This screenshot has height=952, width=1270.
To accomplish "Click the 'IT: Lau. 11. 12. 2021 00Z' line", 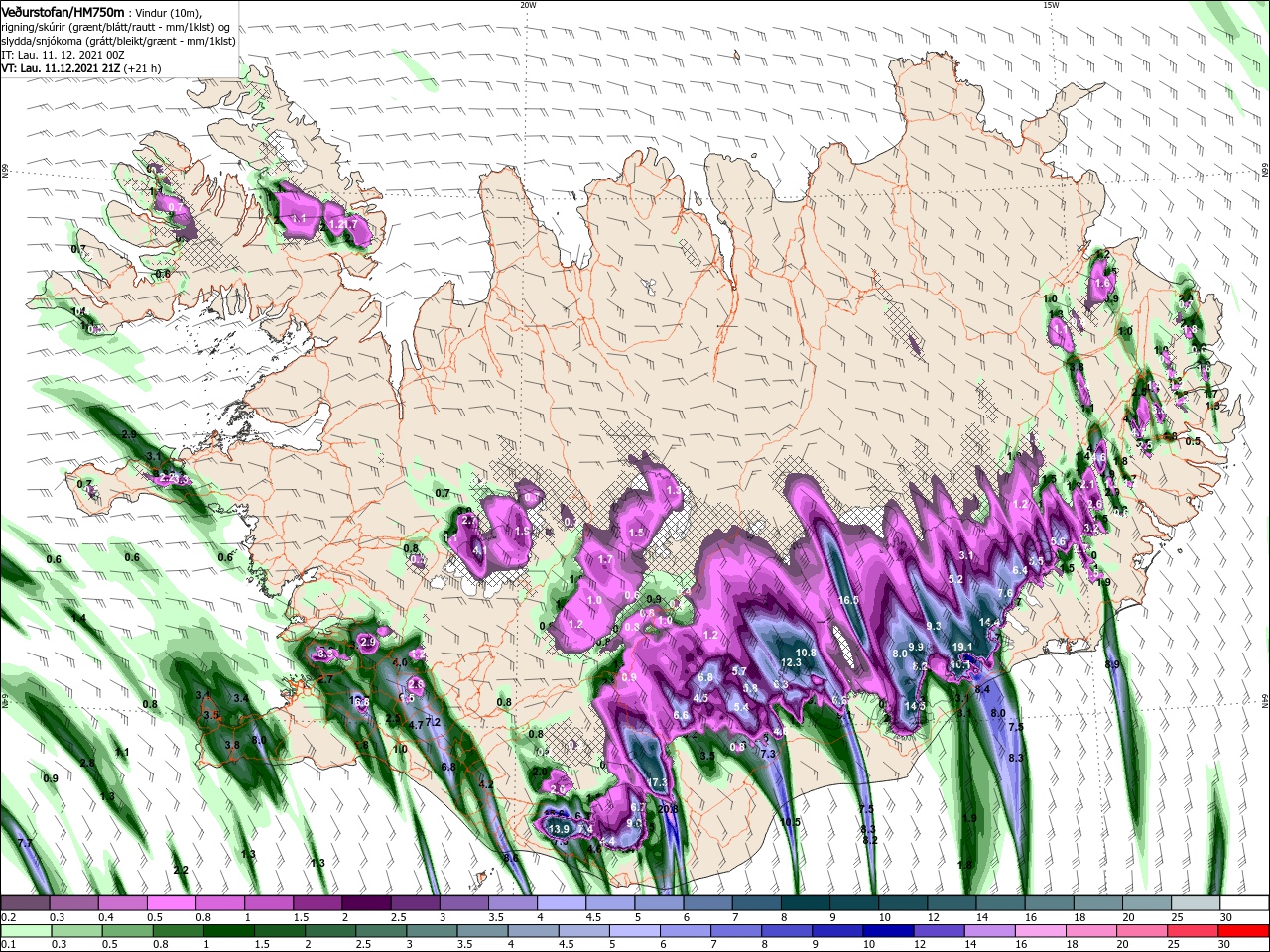I will point(64,55).
